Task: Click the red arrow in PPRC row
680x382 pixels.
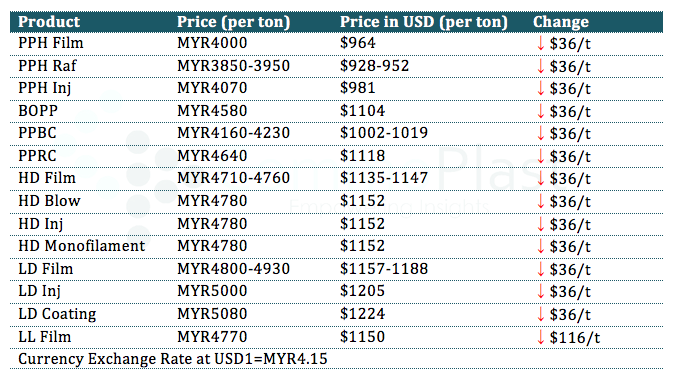Action: coord(540,157)
